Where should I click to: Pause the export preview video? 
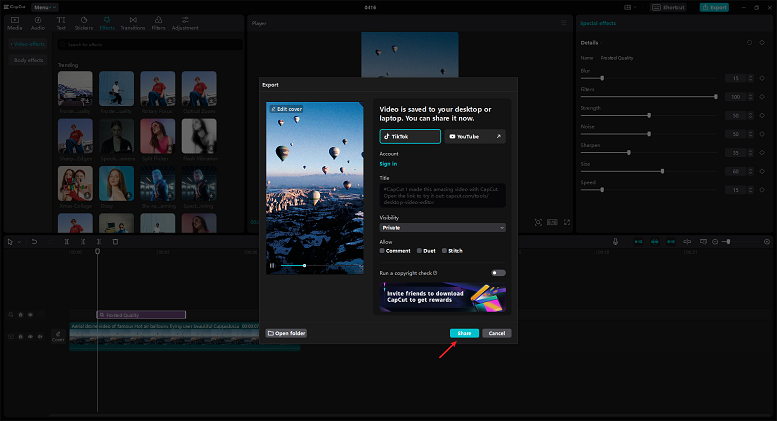pos(272,266)
